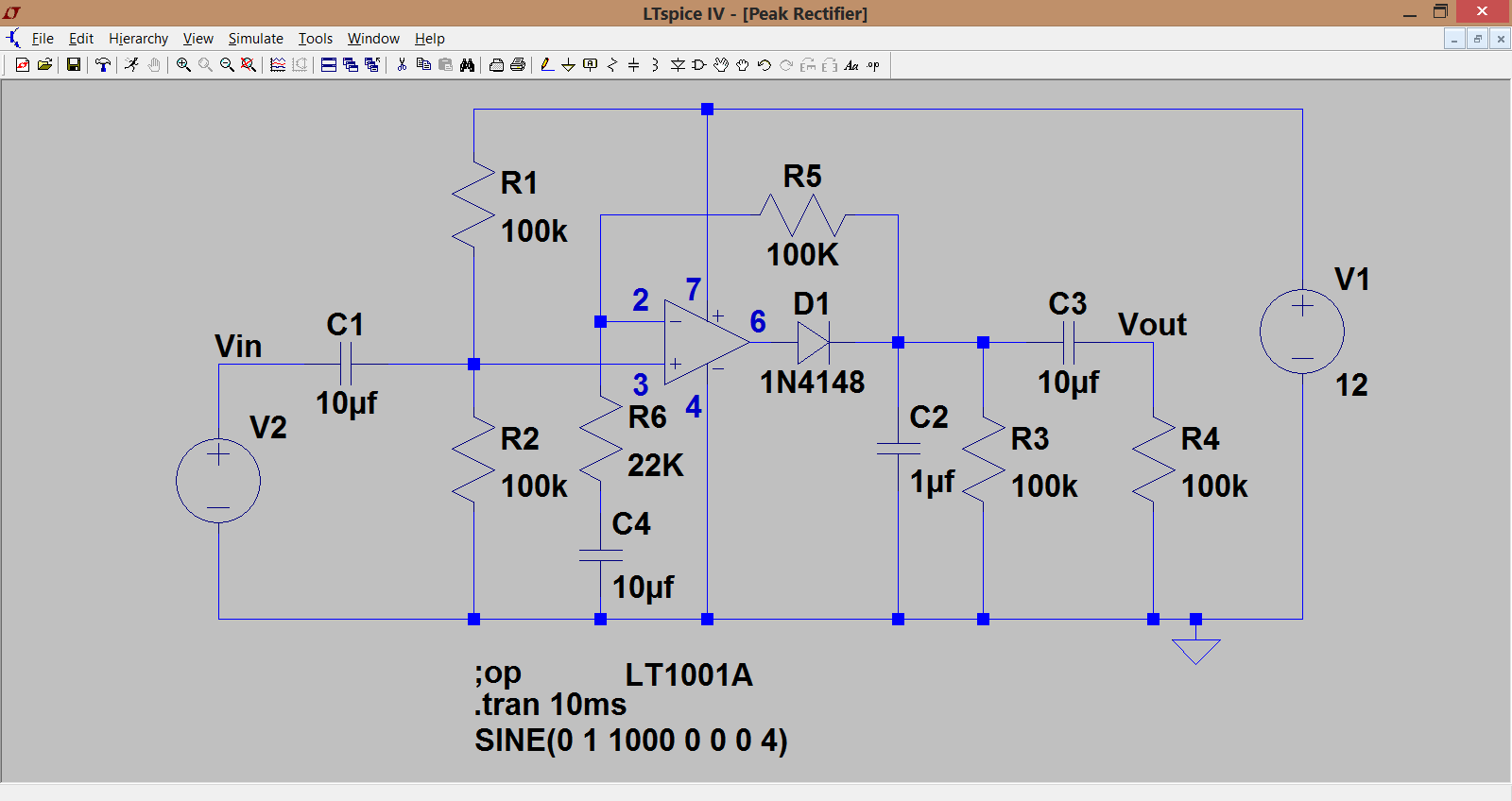Viewport: 1512px width, 801px height.
Task: Zoom out with the minus magnifier
Action: [227, 65]
